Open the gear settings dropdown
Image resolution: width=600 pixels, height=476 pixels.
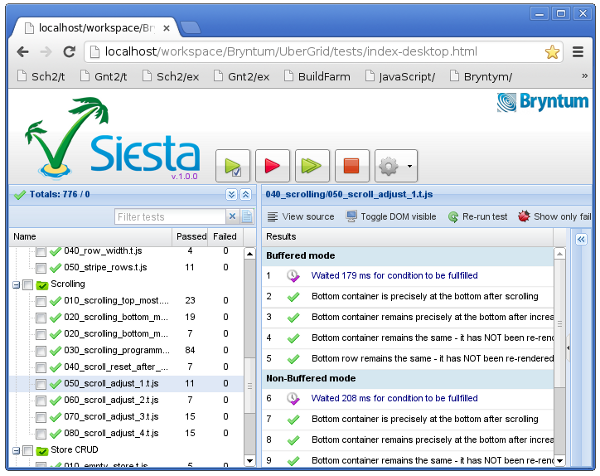pyautogui.click(x=395, y=165)
